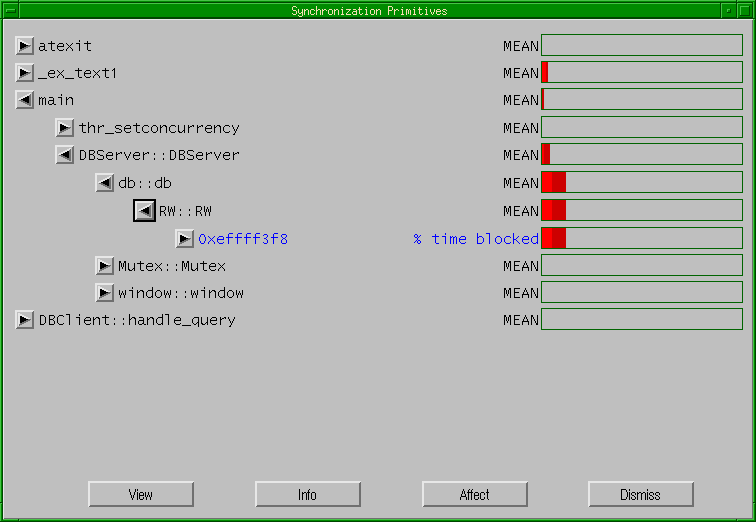Dismiss the Synchronization Primitives dialog

tap(640, 494)
